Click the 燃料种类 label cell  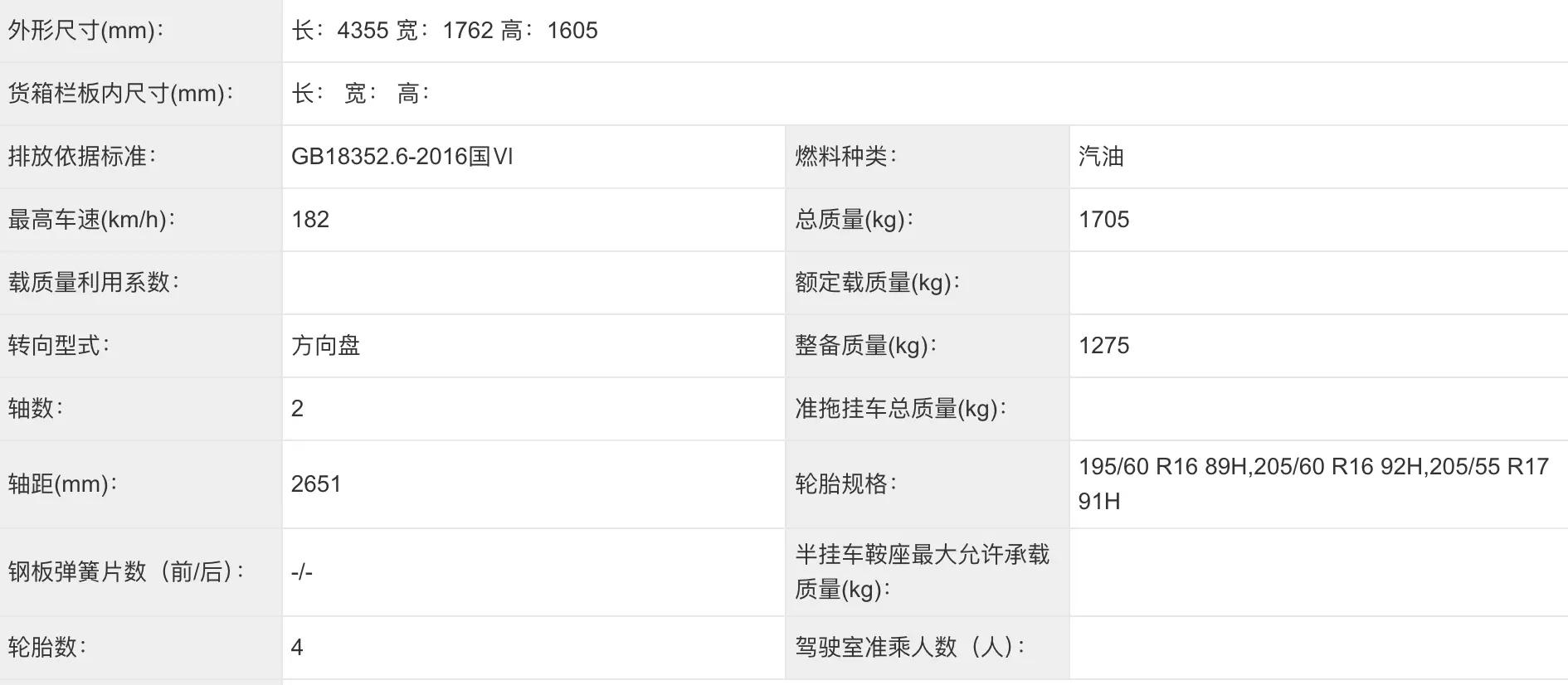coord(927,157)
